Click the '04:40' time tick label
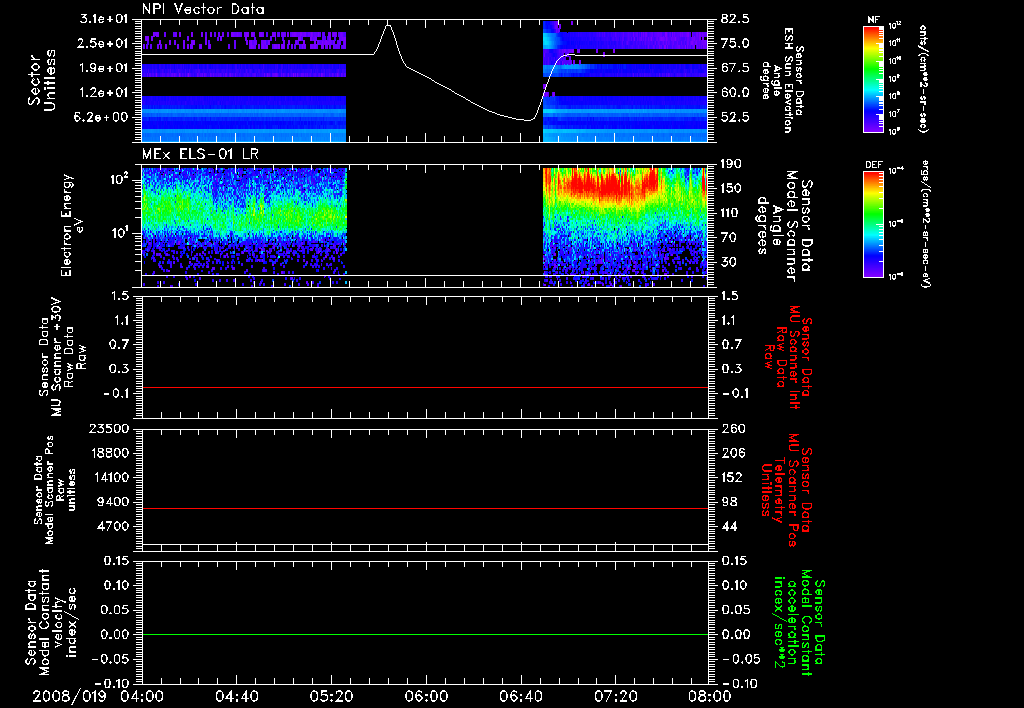1024x708 pixels. pos(237,696)
